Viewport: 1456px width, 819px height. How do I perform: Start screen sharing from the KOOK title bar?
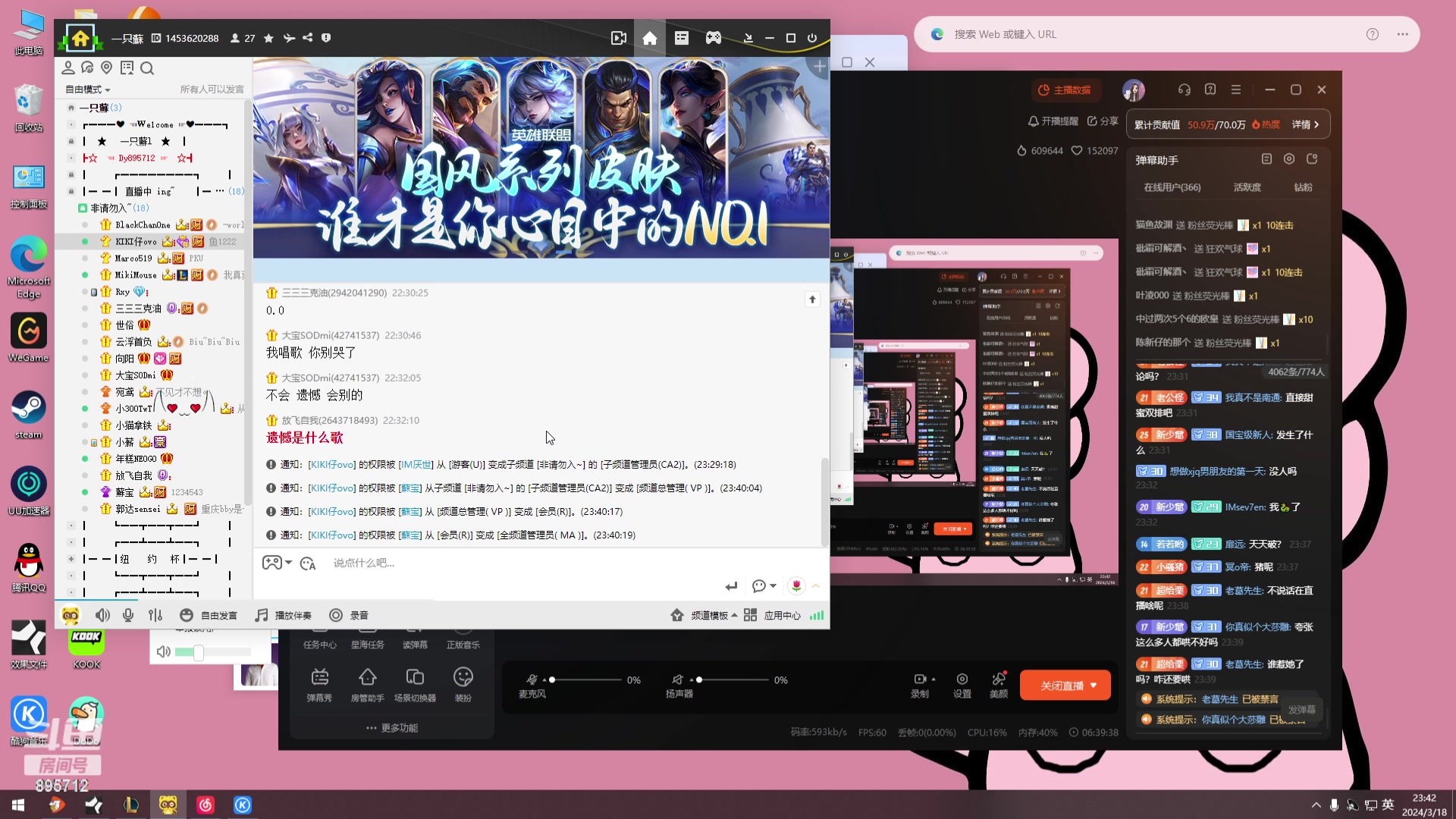[619, 37]
